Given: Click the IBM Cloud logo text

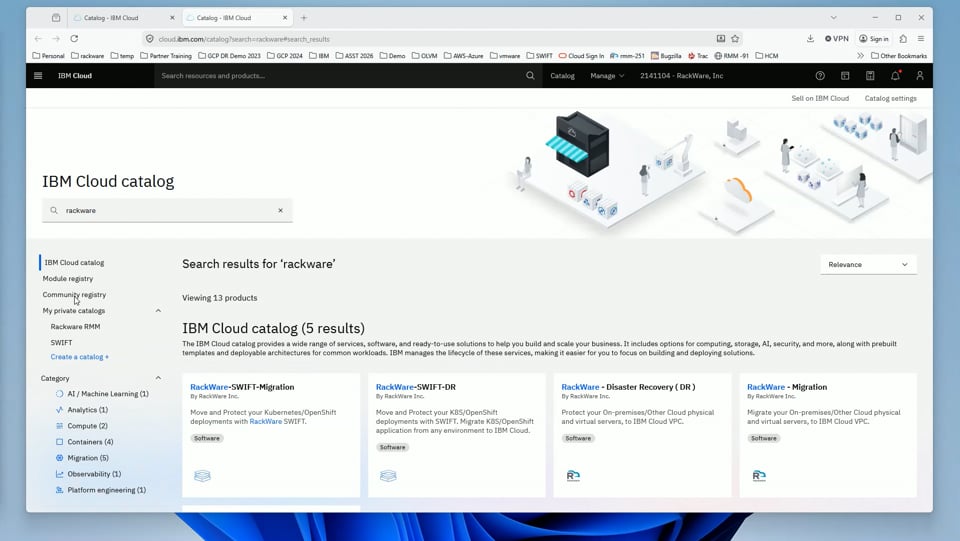Looking at the screenshot, I should [x=75, y=76].
